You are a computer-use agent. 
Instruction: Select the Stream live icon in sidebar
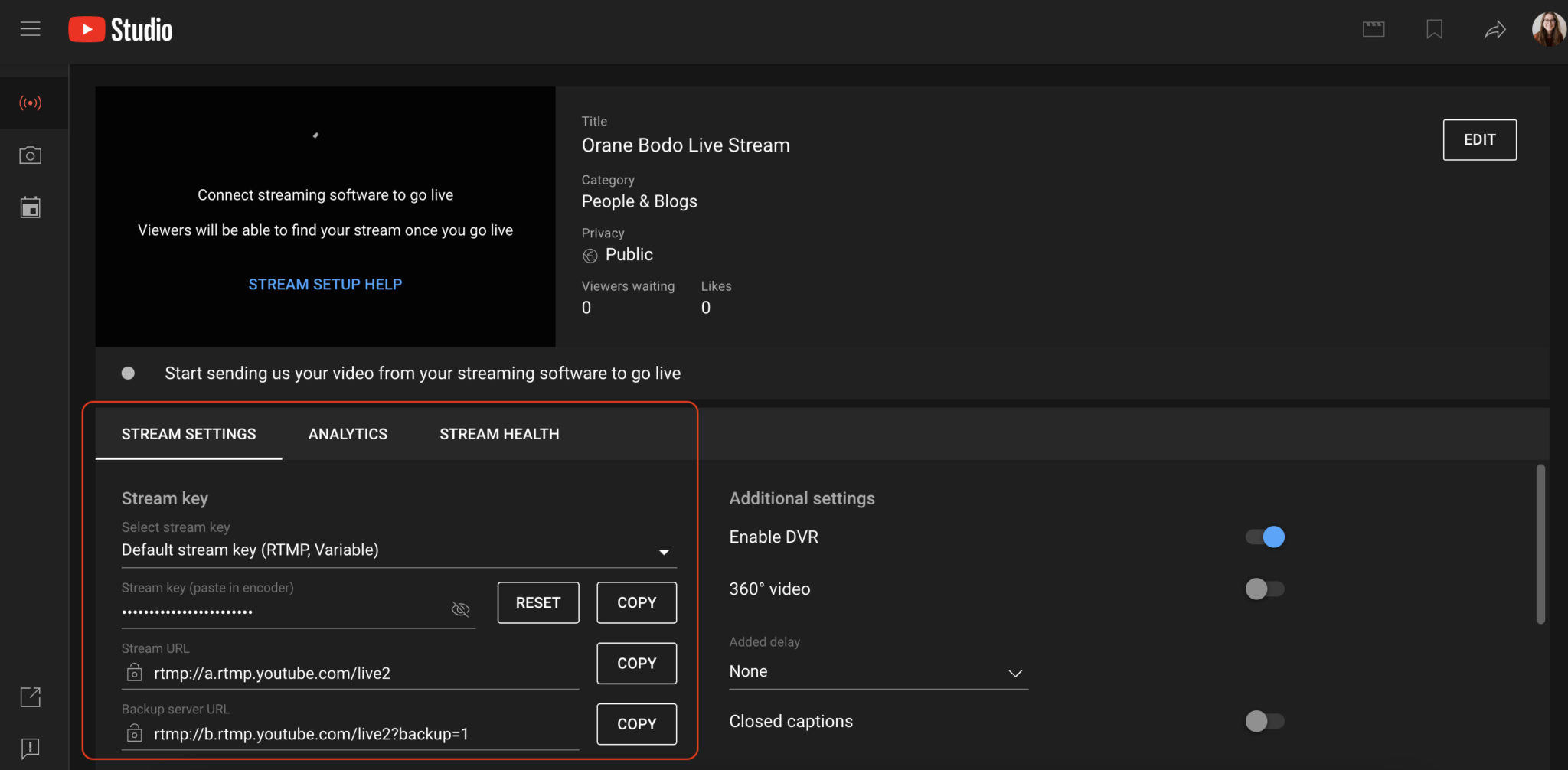(x=30, y=103)
